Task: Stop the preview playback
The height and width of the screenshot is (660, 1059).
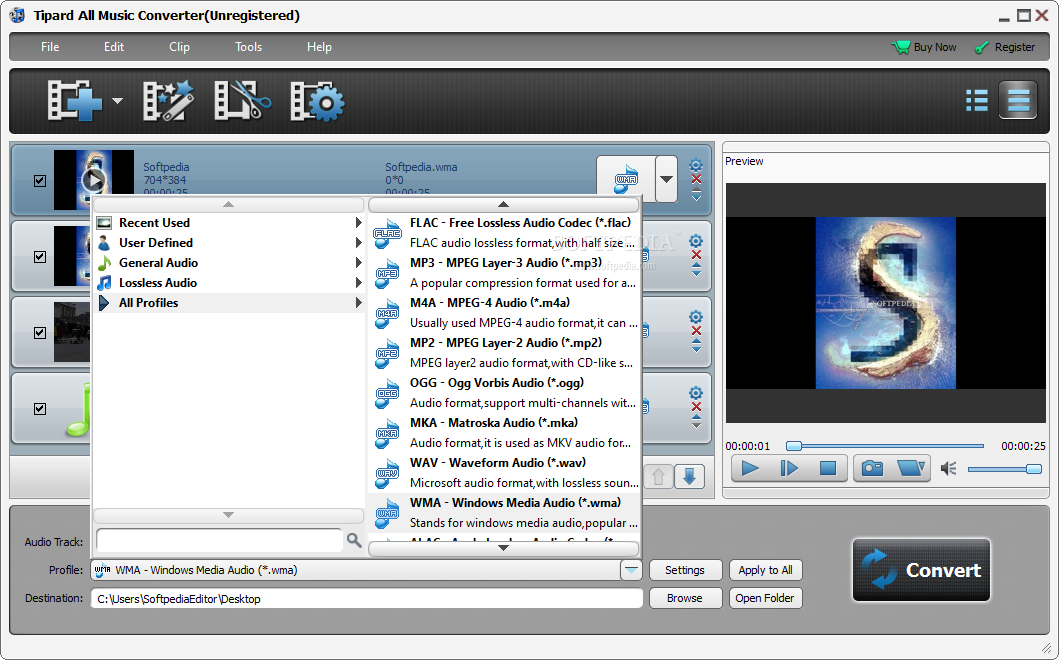Action: click(827, 468)
